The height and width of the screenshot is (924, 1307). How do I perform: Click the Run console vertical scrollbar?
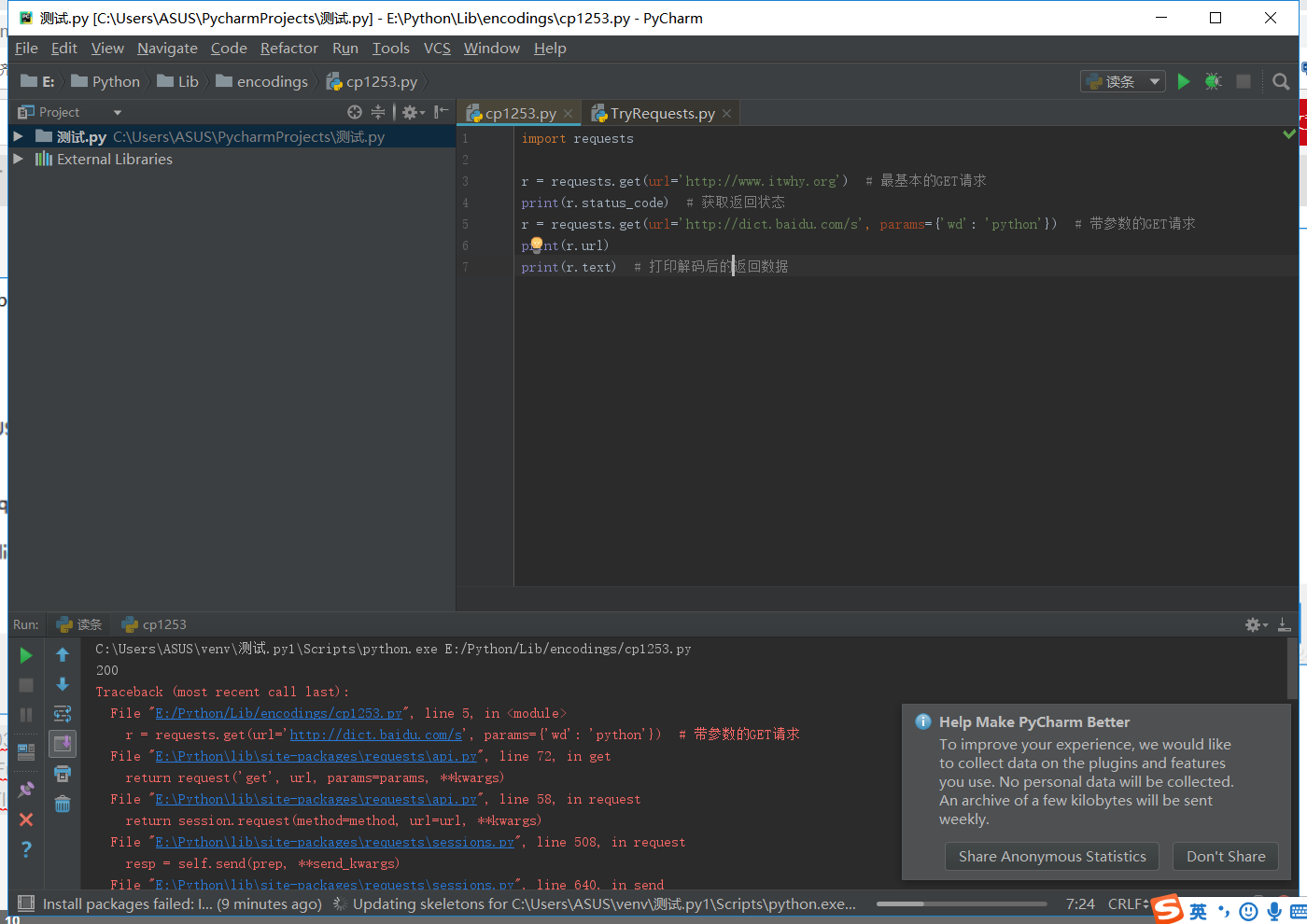pos(1292,668)
